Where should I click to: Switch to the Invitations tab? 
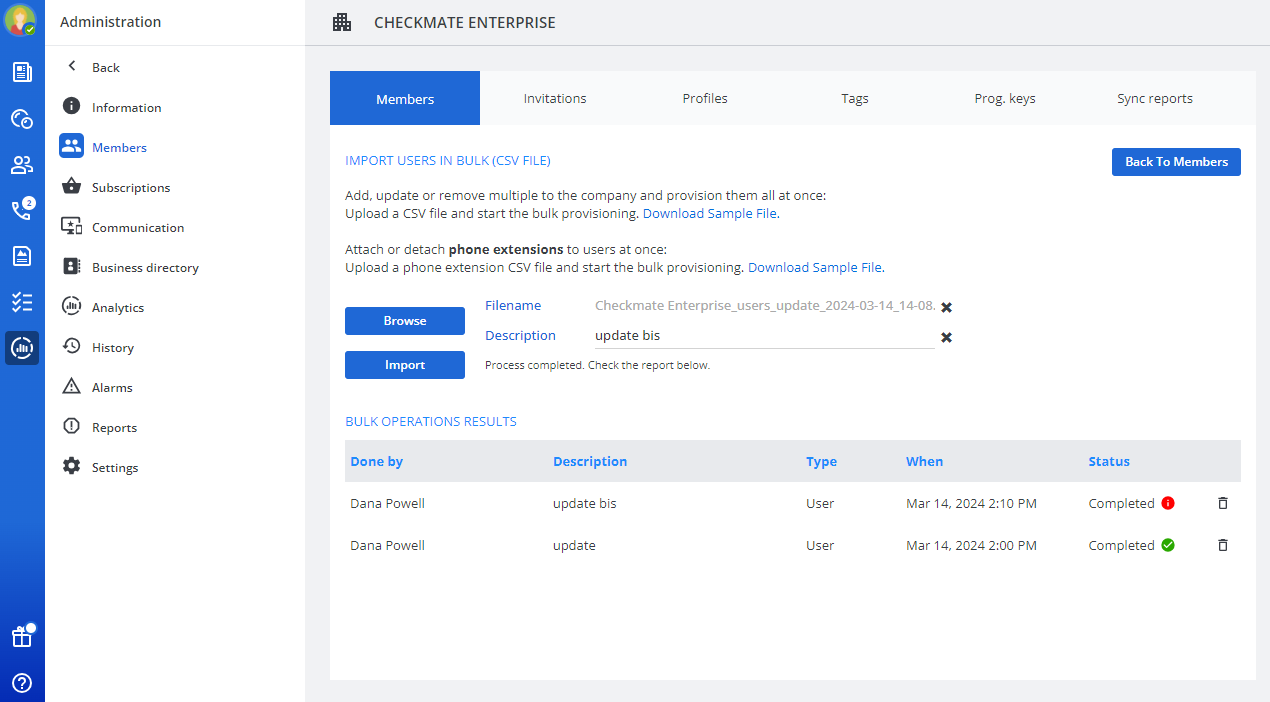tap(555, 98)
